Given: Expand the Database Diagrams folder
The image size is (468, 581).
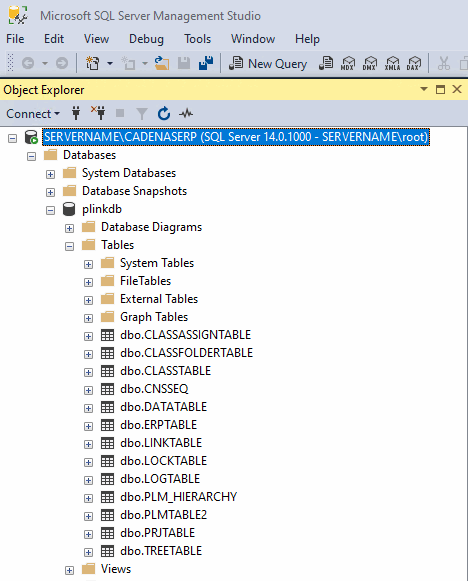Looking at the screenshot, I should click(x=69, y=228).
